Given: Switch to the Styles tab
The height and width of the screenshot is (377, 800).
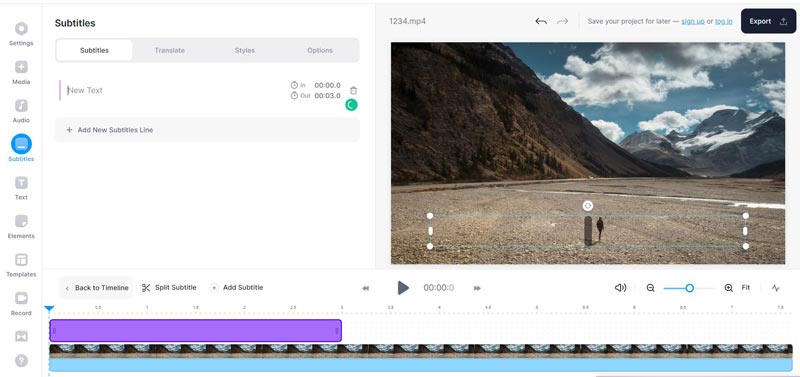Looking at the screenshot, I should pos(245,51).
